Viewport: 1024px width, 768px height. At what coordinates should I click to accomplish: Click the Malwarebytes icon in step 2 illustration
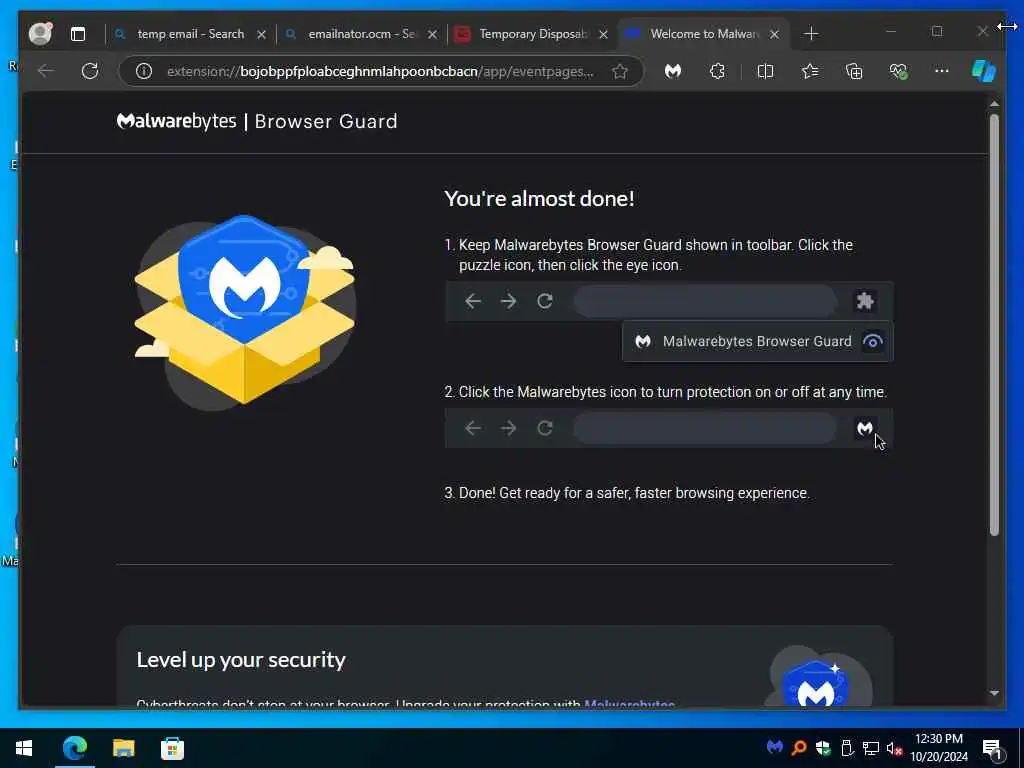coord(865,428)
